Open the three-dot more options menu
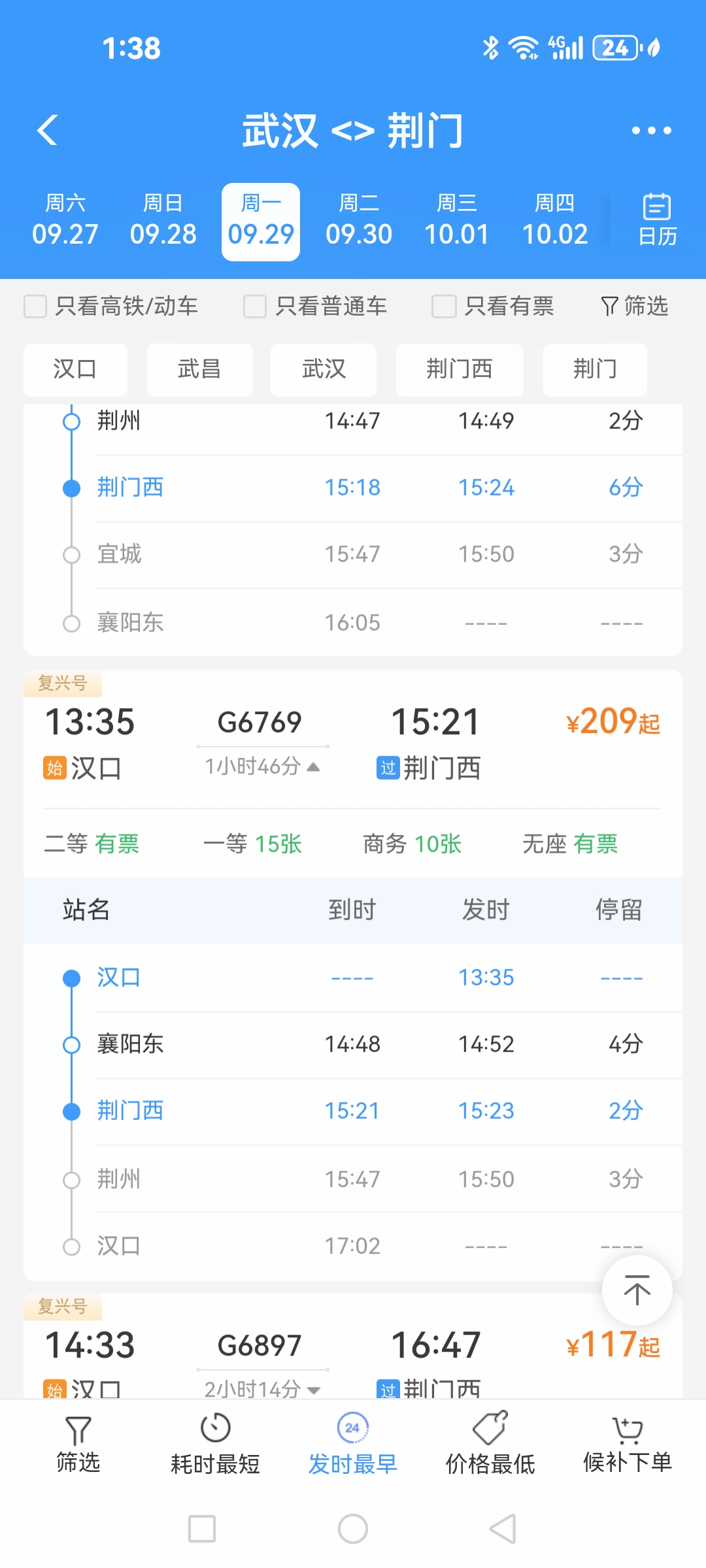Viewport: 706px width, 1568px height. (651, 131)
